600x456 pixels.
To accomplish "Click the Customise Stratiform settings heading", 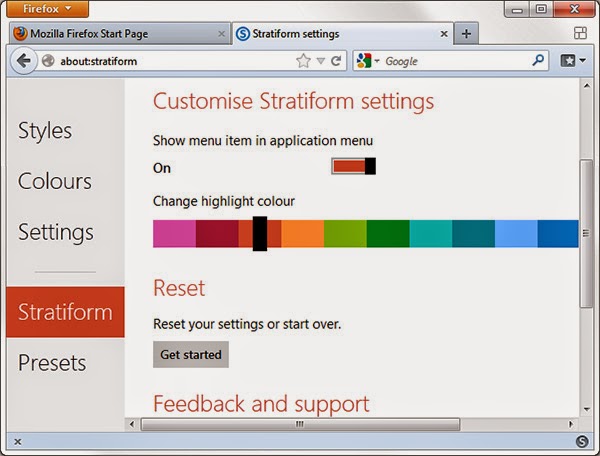I will click(x=293, y=101).
